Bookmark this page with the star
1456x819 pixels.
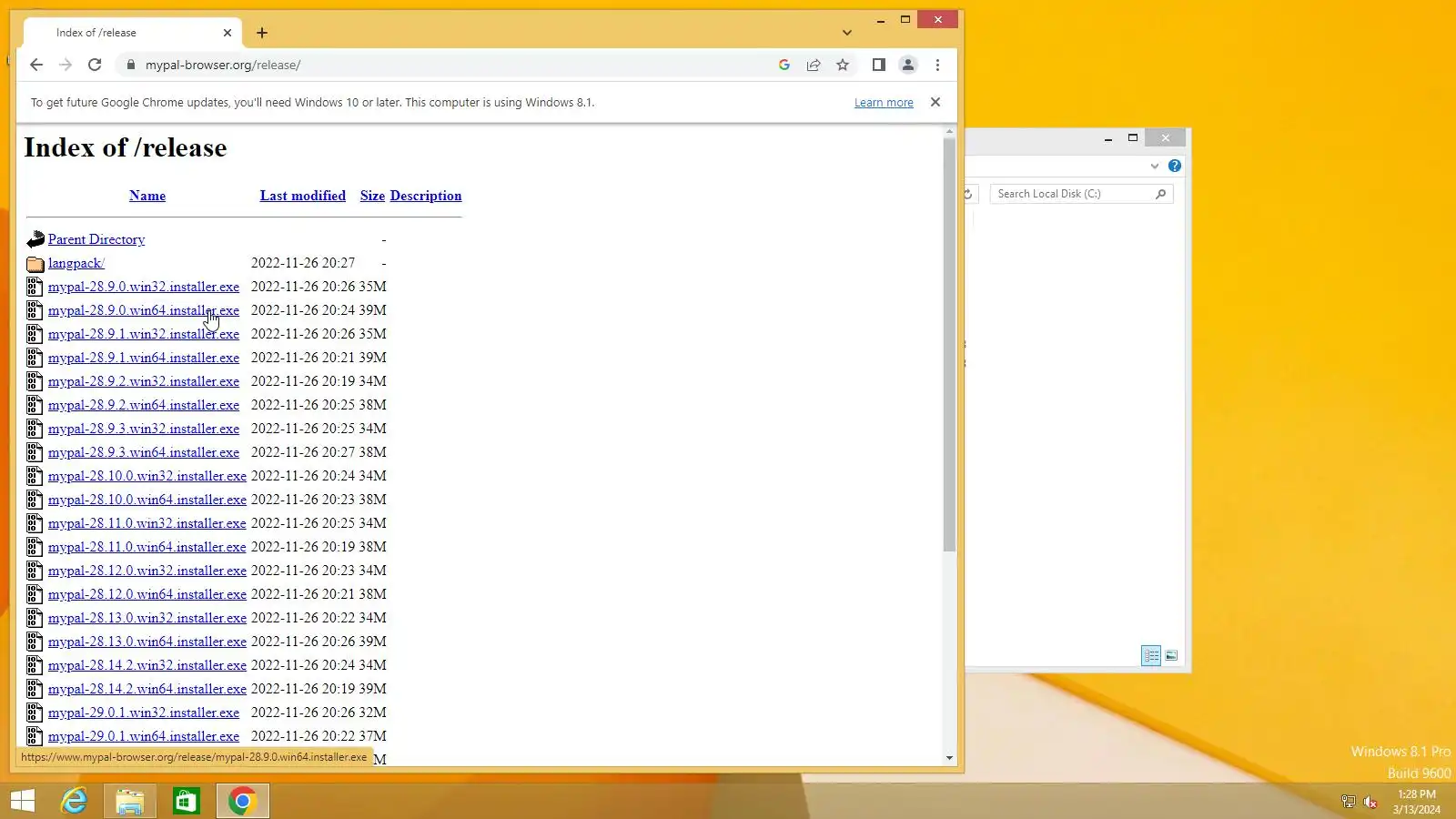coord(843,65)
